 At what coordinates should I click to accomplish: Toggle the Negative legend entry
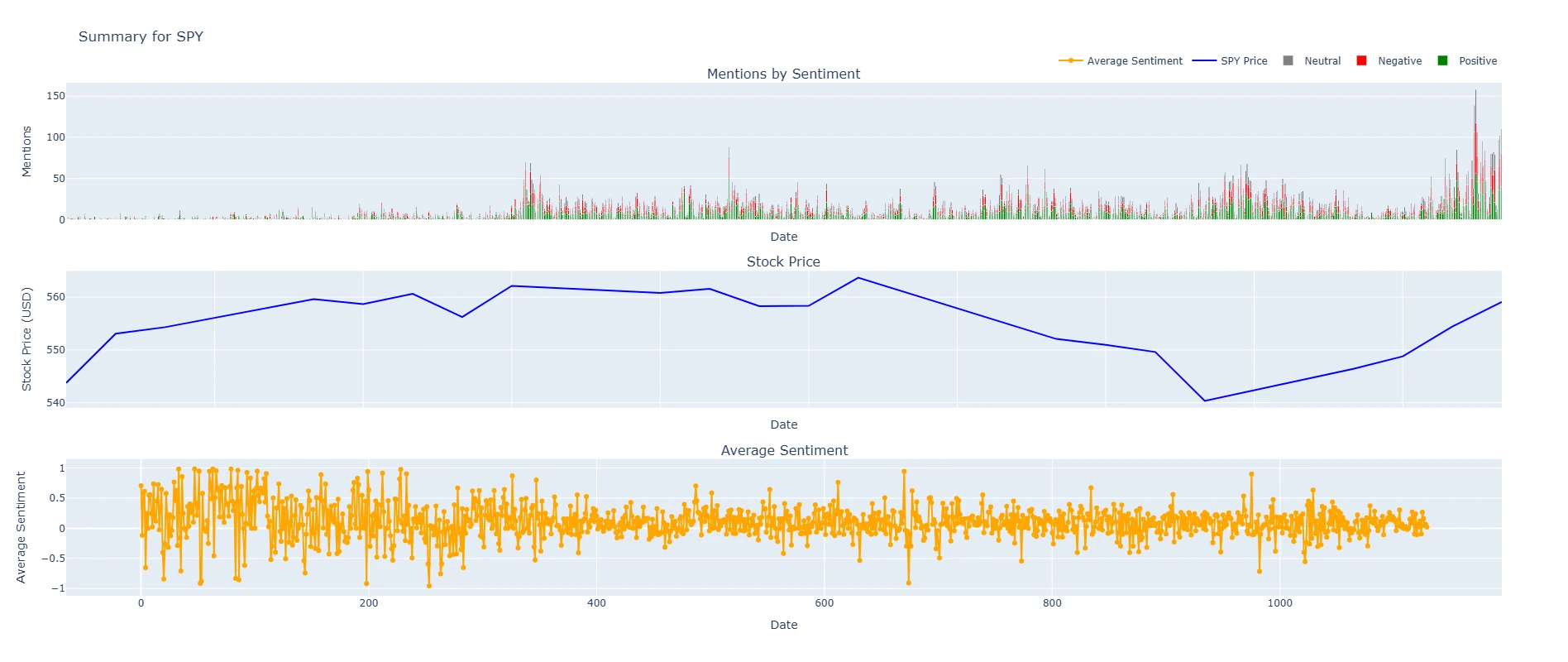point(1389,60)
